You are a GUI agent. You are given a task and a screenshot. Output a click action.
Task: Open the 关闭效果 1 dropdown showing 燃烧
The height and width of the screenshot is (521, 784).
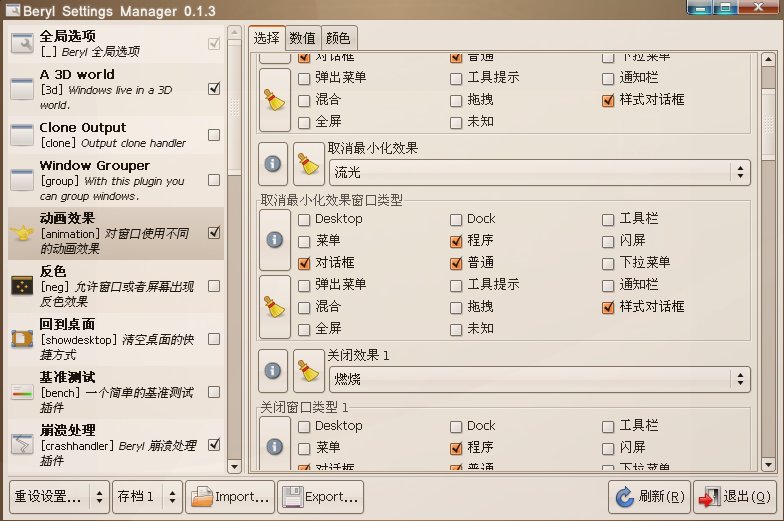click(540, 380)
